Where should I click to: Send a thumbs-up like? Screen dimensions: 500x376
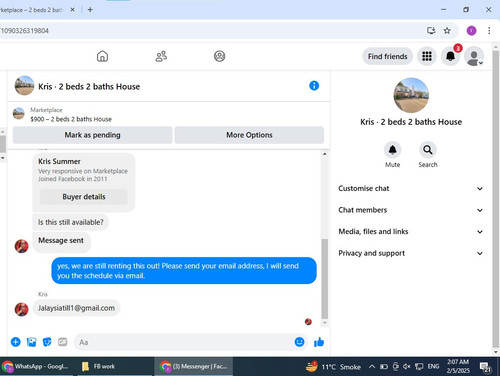click(319, 342)
